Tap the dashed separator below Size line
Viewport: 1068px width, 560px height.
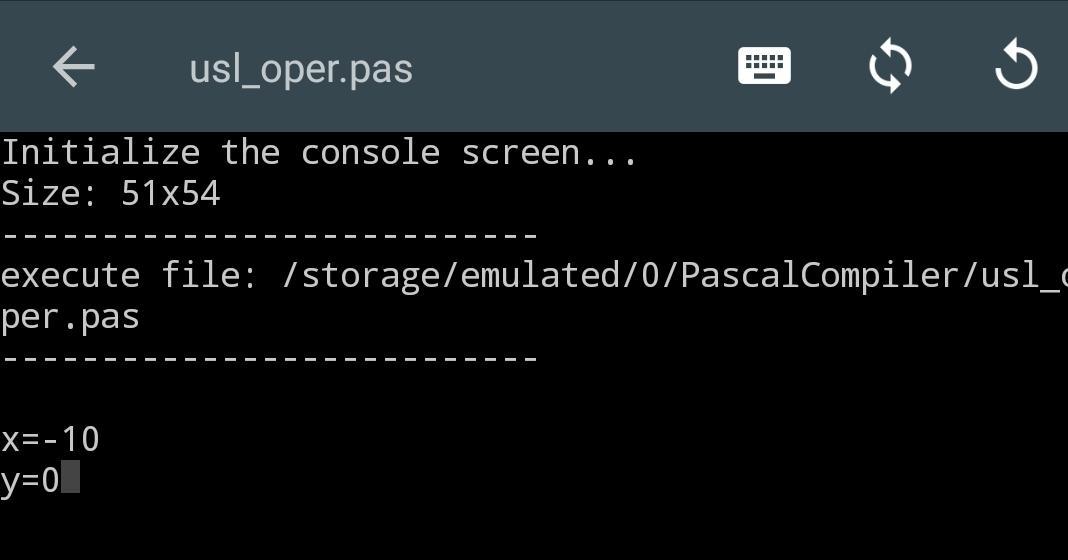(269, 236)
